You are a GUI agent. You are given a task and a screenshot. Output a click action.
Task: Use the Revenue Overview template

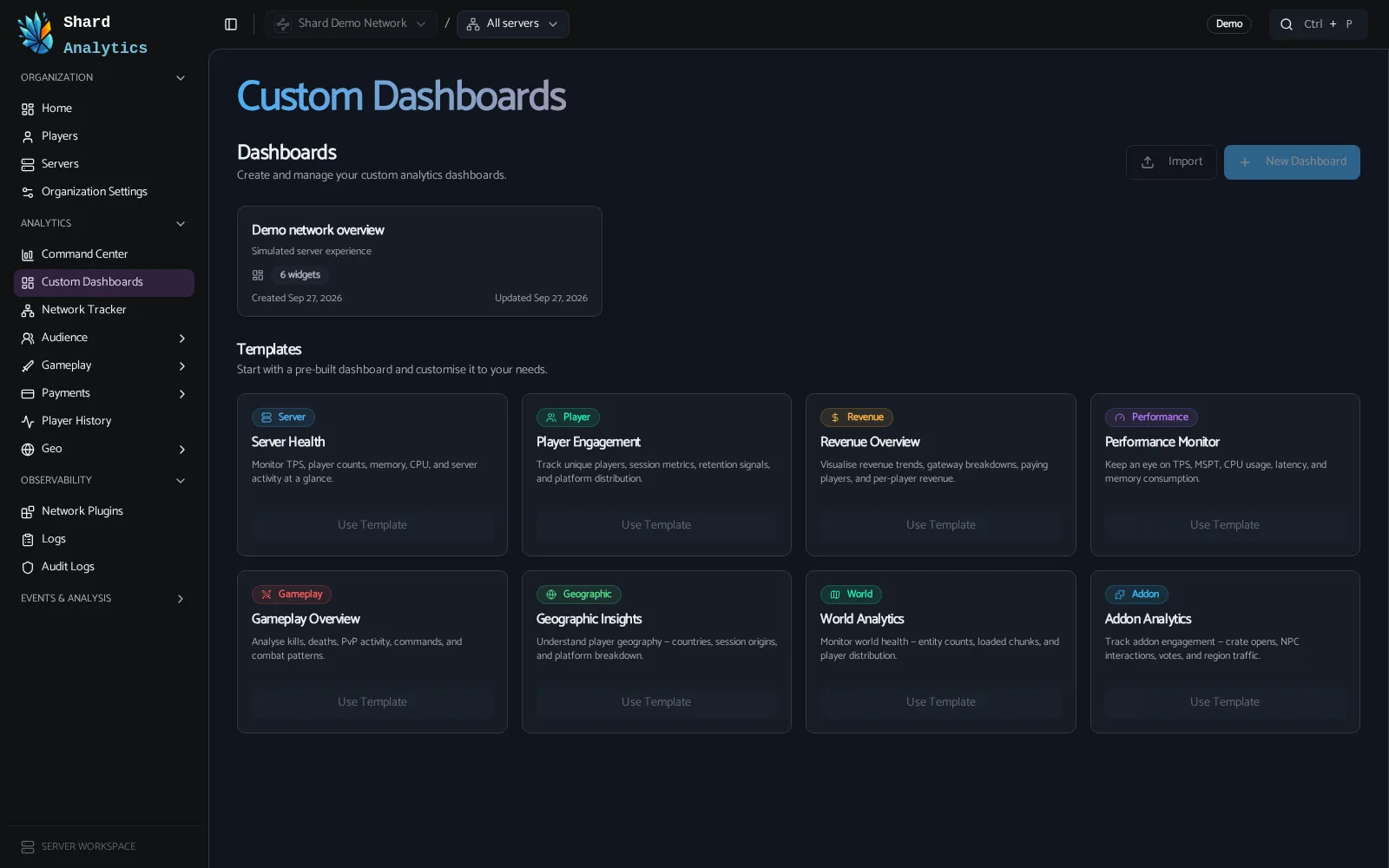(x=941, y=525)
